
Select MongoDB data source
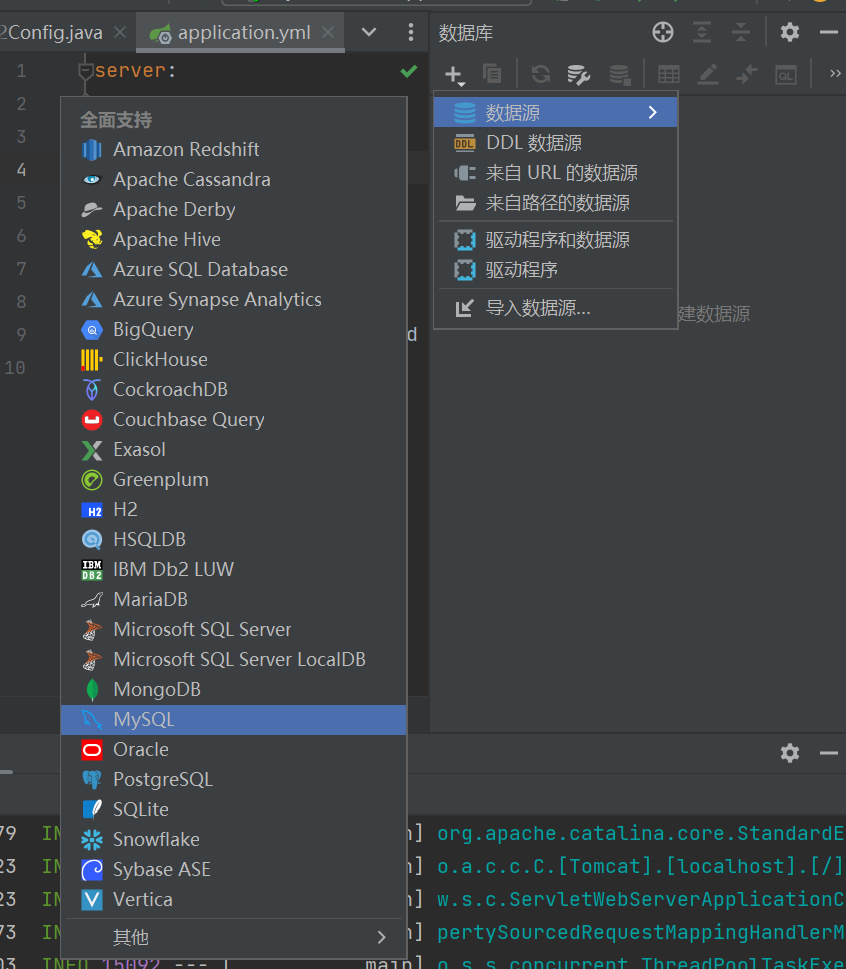(234, 689)
